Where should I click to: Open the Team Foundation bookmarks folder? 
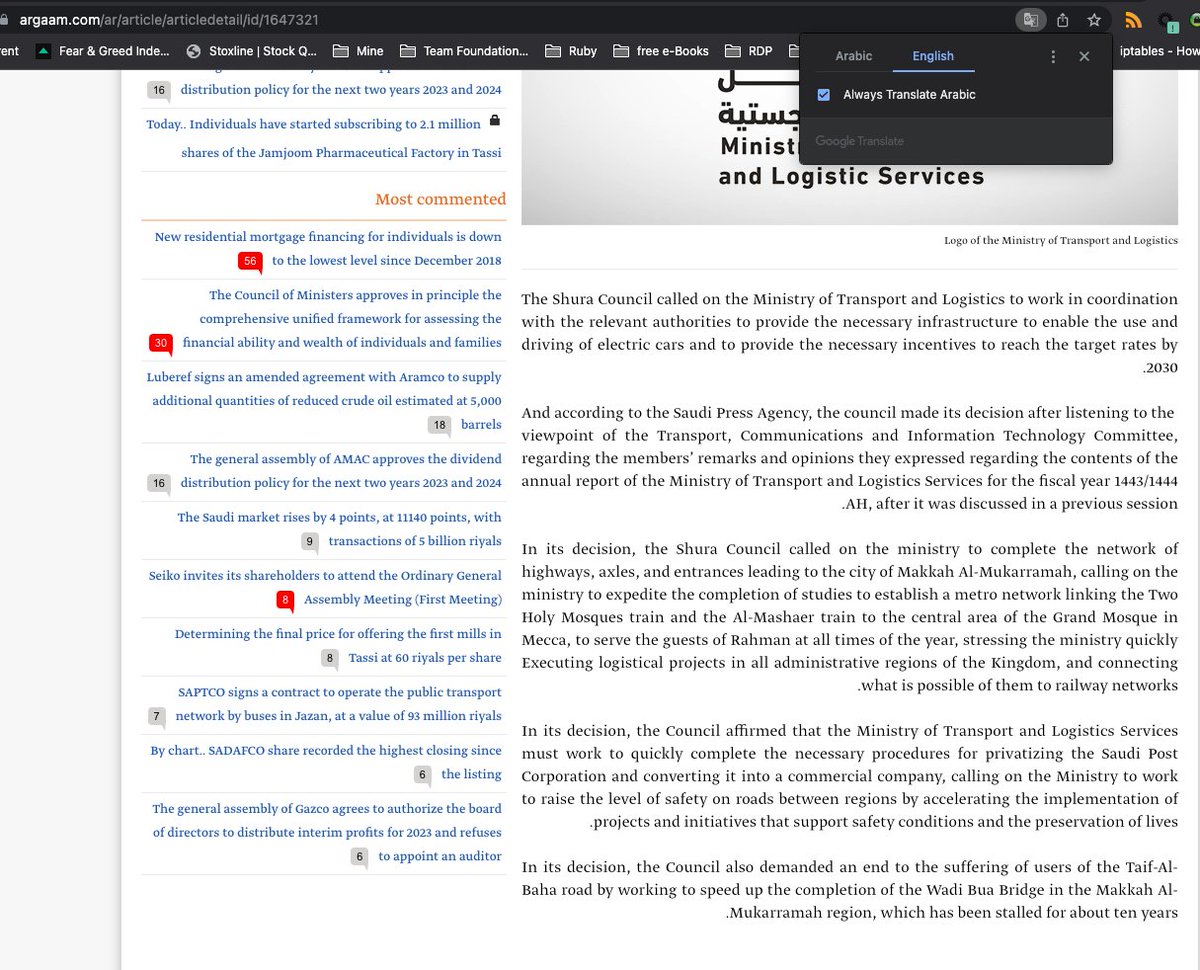[x=463, y=50]
